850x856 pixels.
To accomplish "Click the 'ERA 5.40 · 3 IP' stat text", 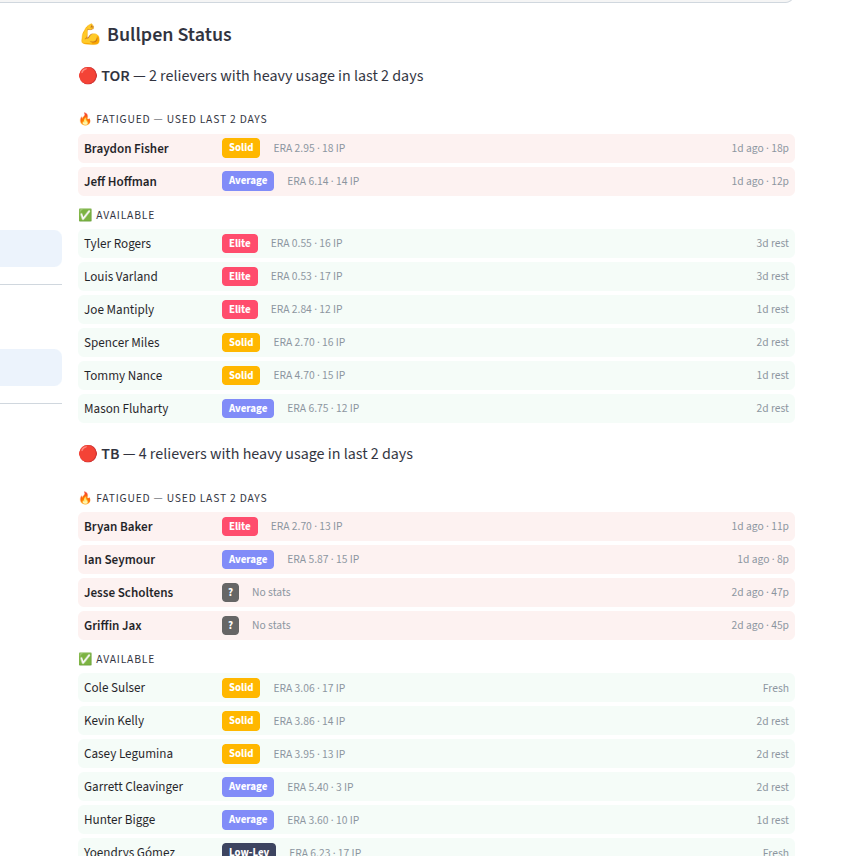I will click(320, 787).
